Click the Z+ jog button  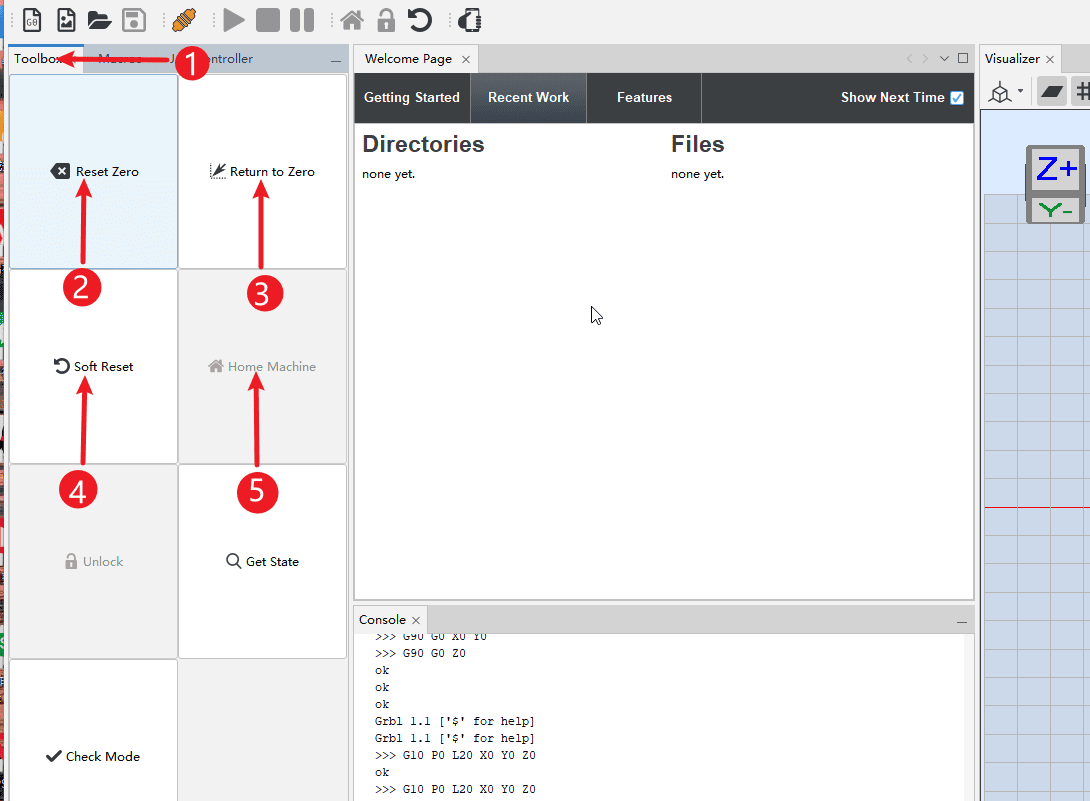pos(1055,169)
